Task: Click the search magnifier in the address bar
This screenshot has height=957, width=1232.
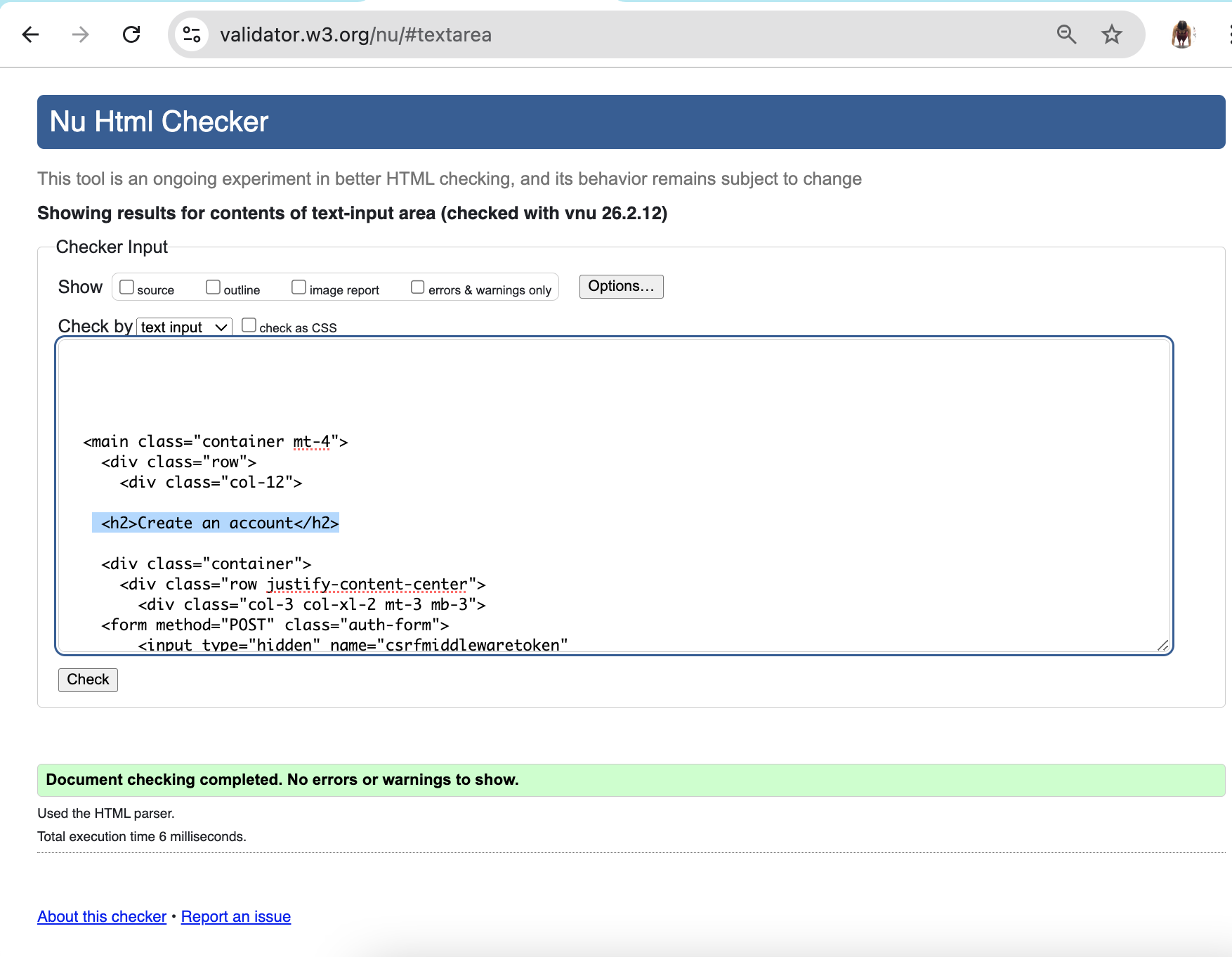Action: 1066,34
